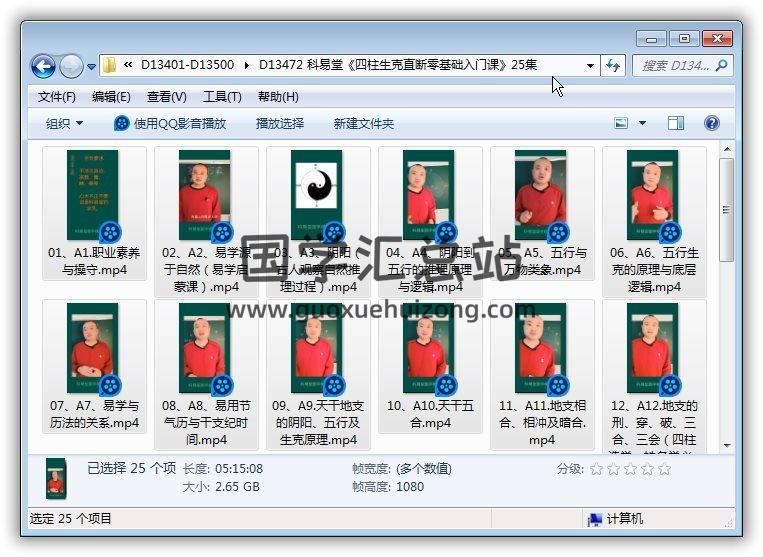Open the address bar history dropdown
763x557 pixels.
(x=590, y=65)
